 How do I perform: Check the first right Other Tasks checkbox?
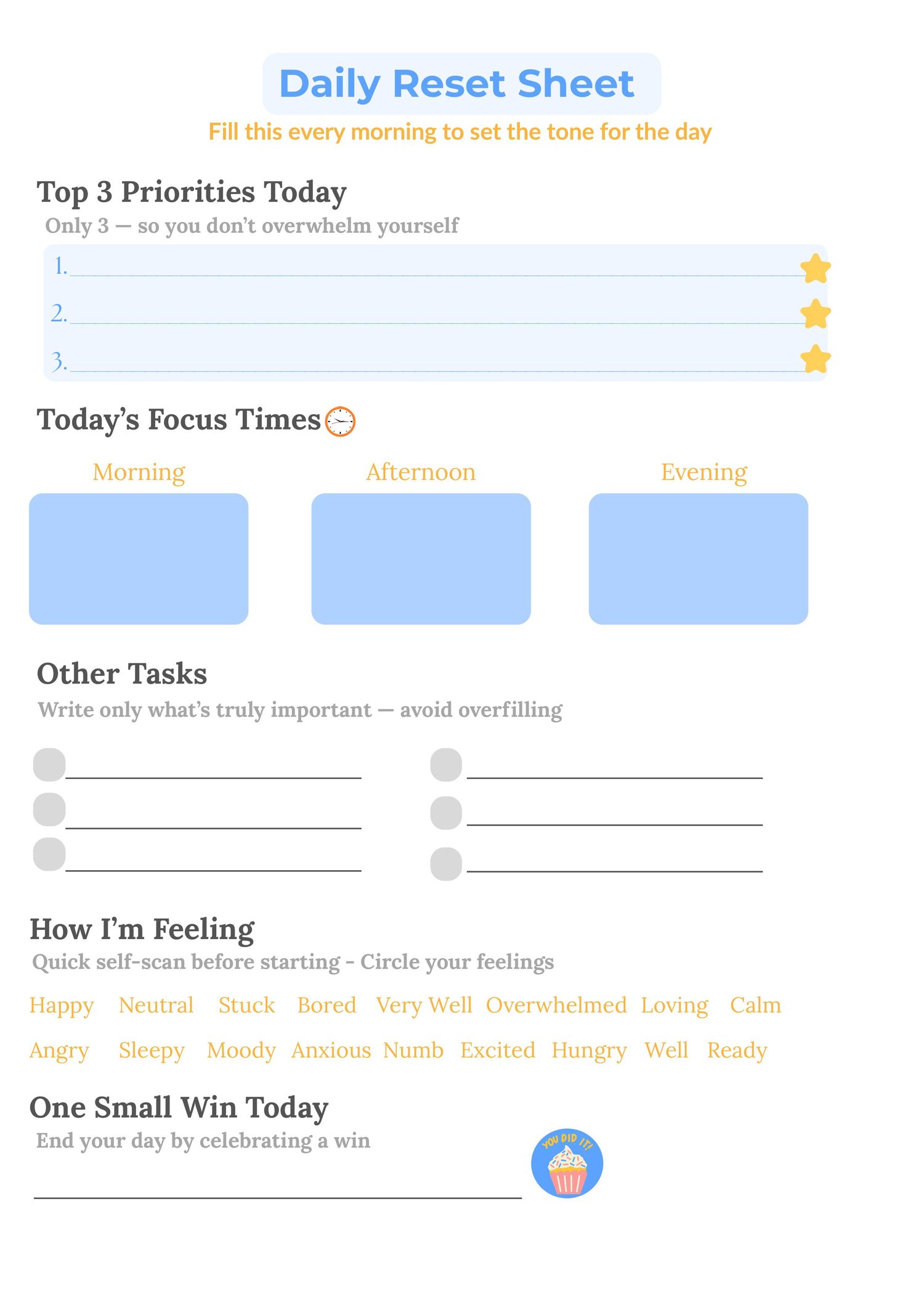click(446, 765)
